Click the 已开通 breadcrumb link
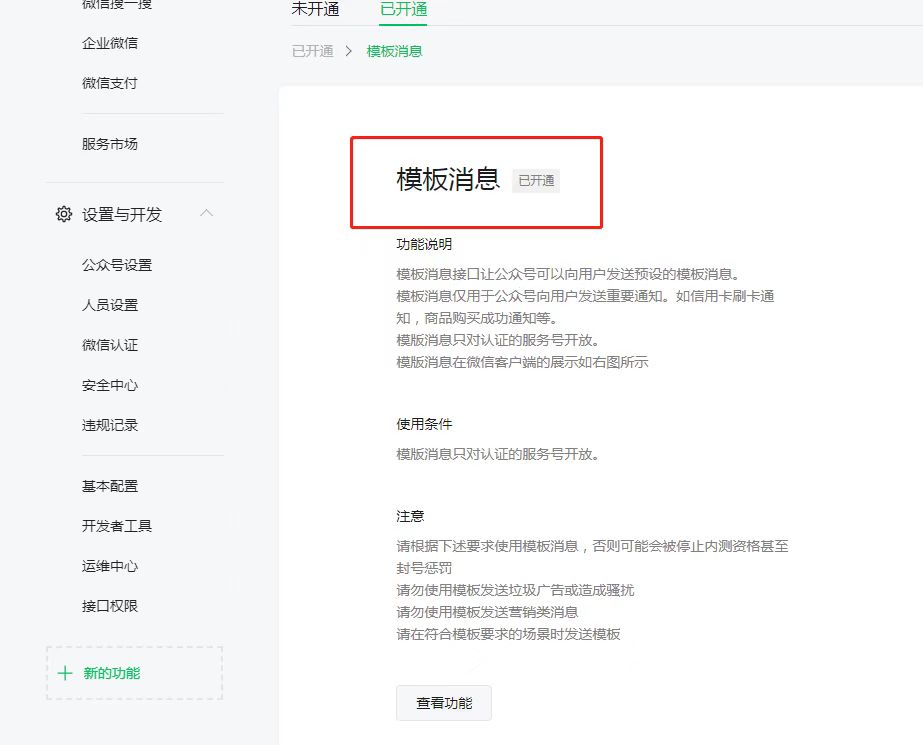The image size is (923, 745). coord(312,51)
